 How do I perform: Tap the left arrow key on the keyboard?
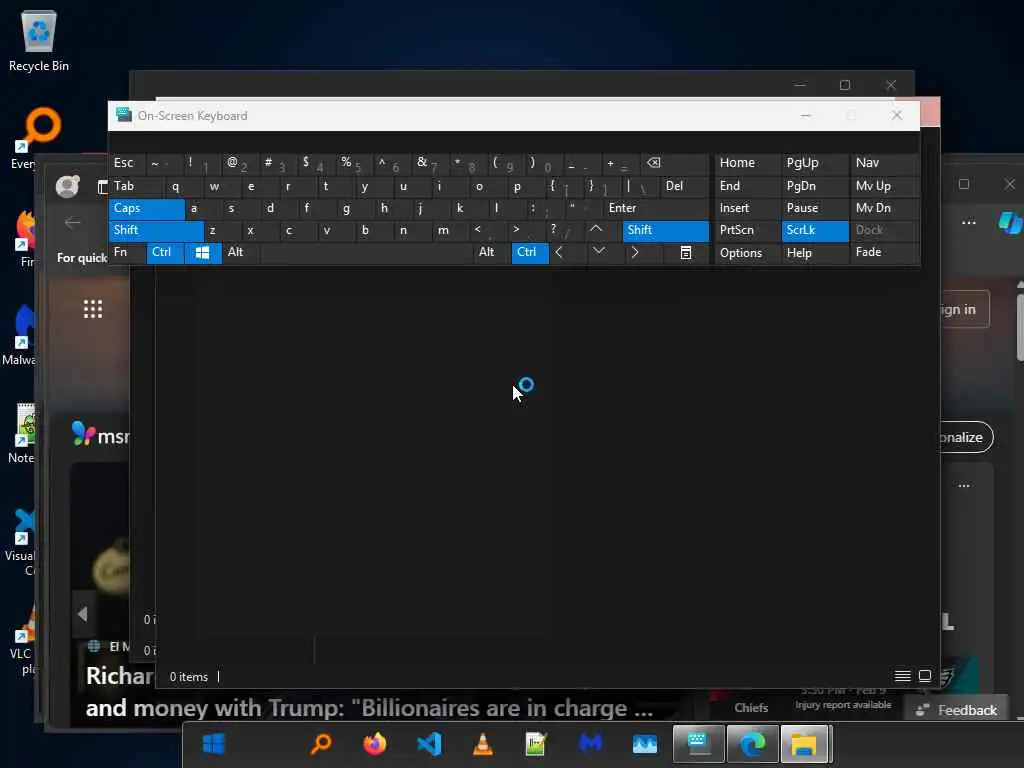[559, 252]
